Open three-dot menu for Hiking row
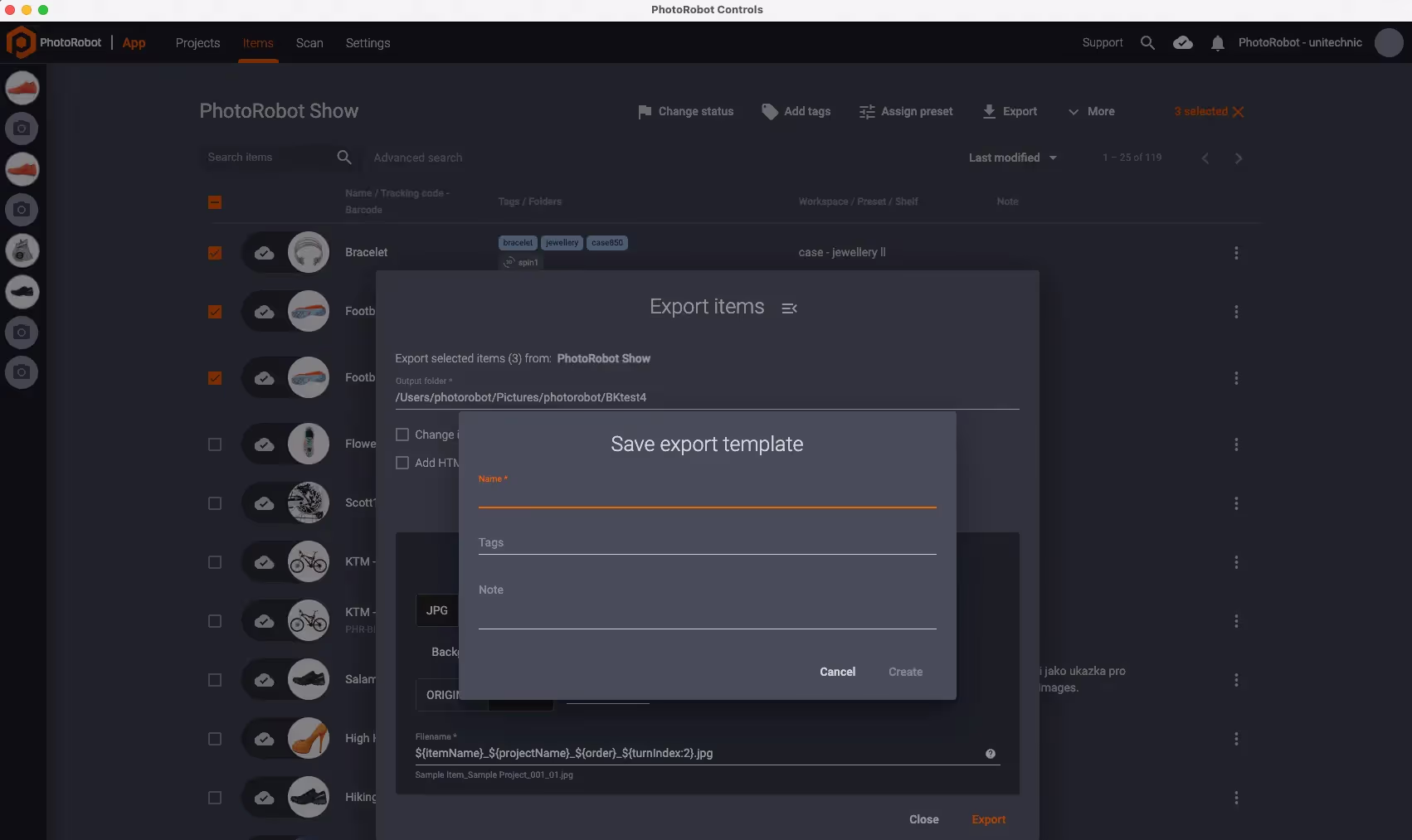Image resolution: width=1412 pixels, height=840 pixels. [x=1236, y=798]
